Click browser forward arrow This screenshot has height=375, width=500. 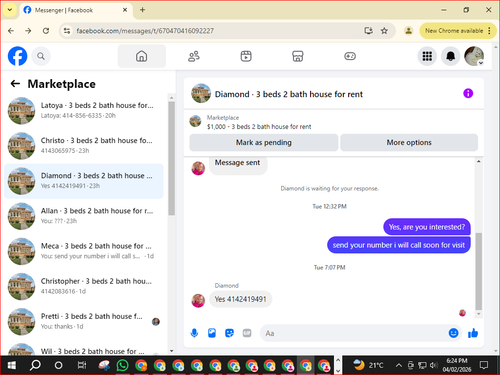pyautogui.click(x=28, y=31)
